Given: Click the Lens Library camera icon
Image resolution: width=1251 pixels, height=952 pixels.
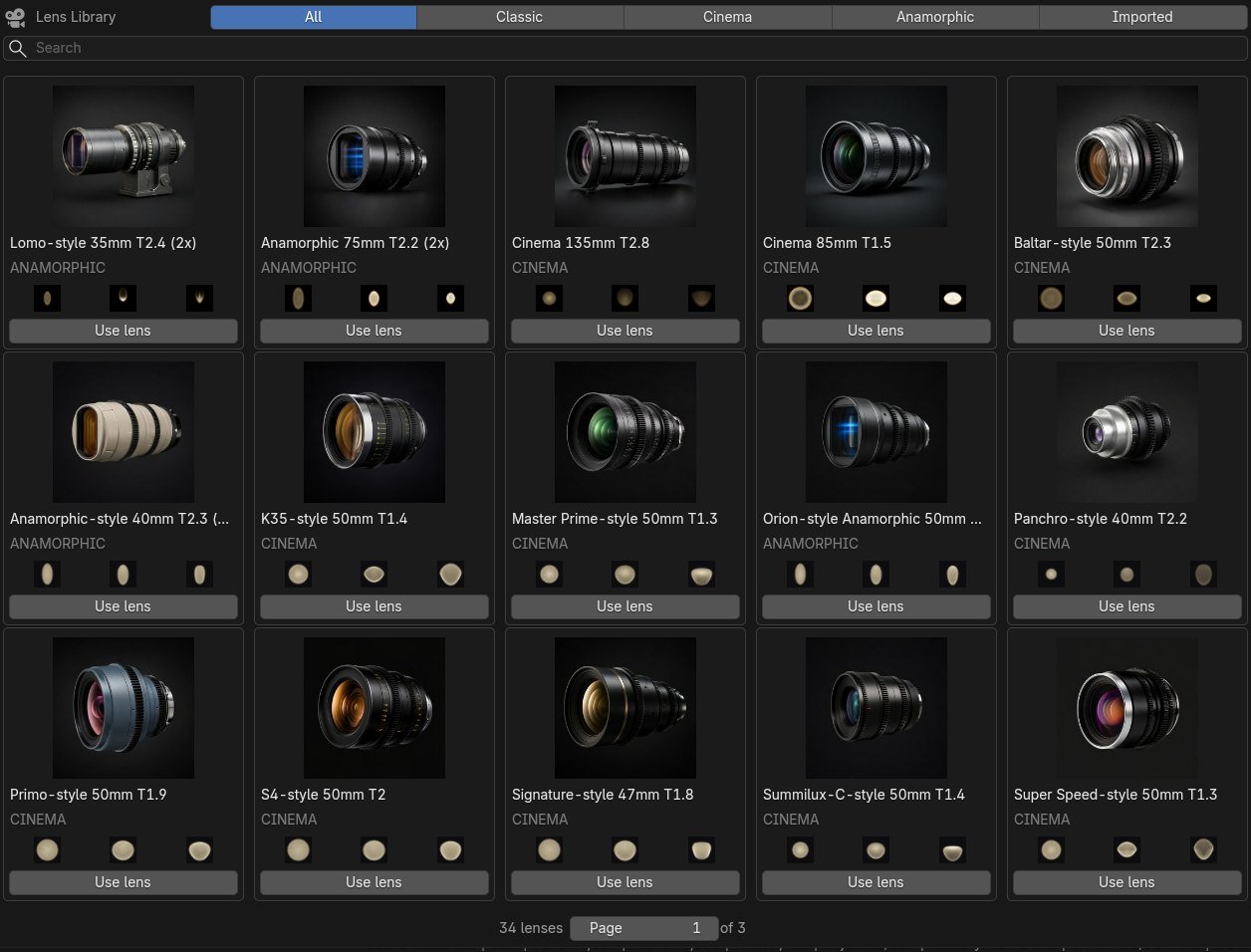Looking at the screenshot, I should [x=15, y=17].
